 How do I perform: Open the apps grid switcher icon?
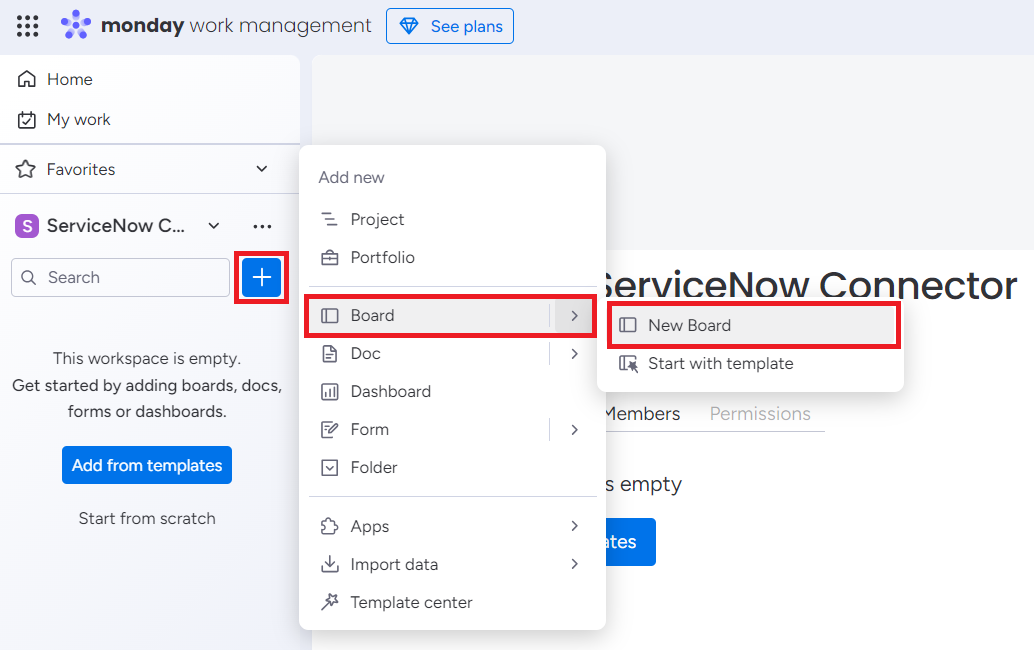(28, 26)
